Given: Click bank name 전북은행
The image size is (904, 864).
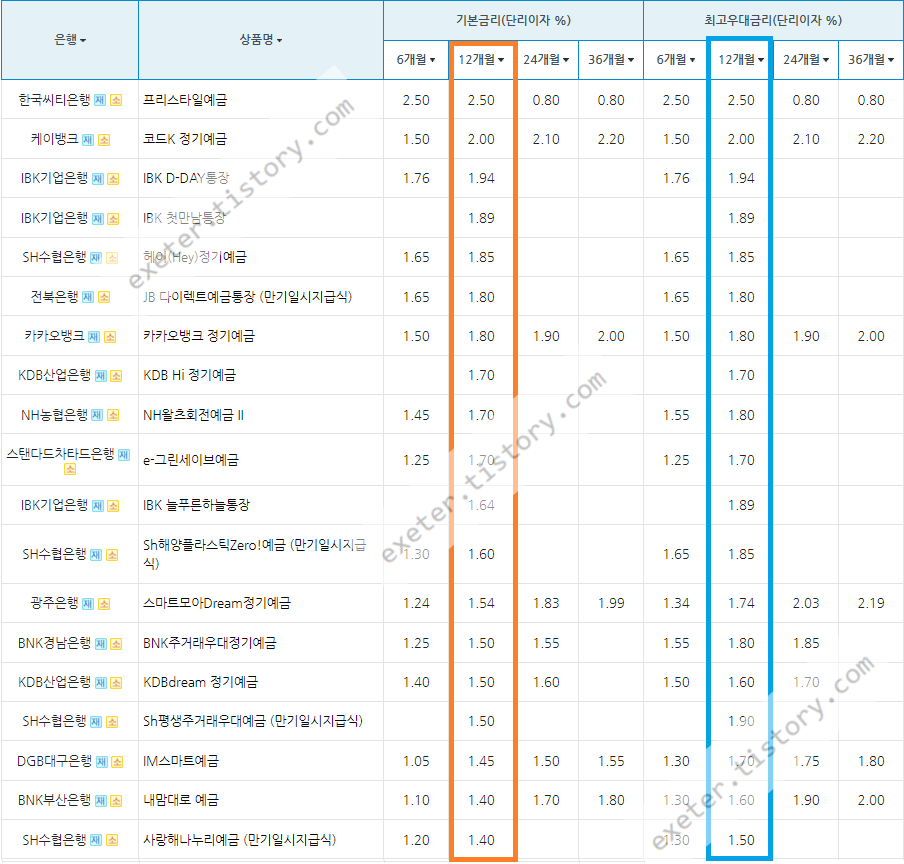Looking at the screenshot, I should 54,296.
